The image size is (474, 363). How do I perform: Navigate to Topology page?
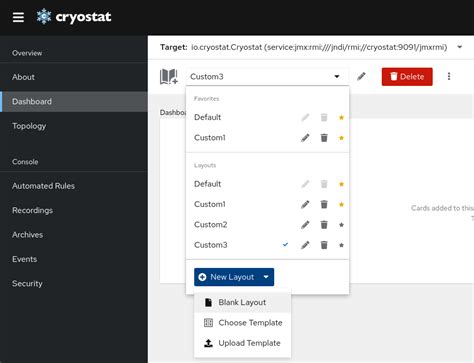74,126
